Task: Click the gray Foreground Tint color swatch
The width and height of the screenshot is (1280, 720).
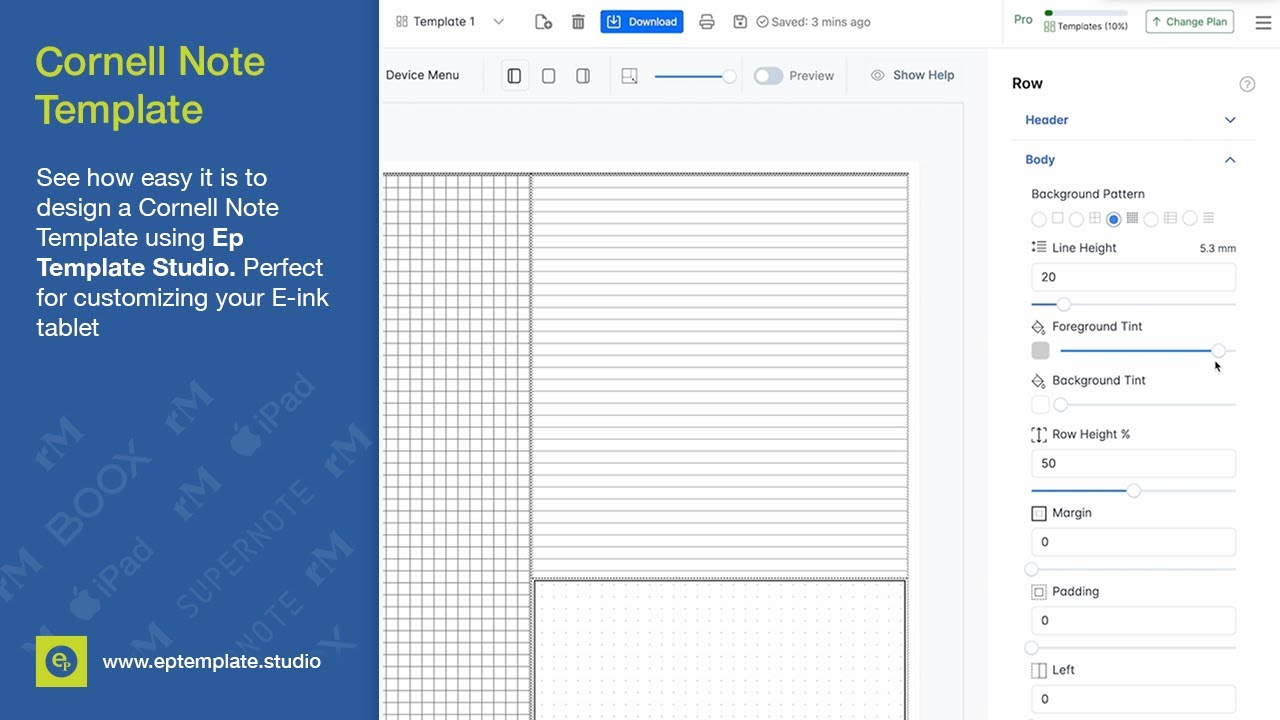Action: click(1040, 351)
